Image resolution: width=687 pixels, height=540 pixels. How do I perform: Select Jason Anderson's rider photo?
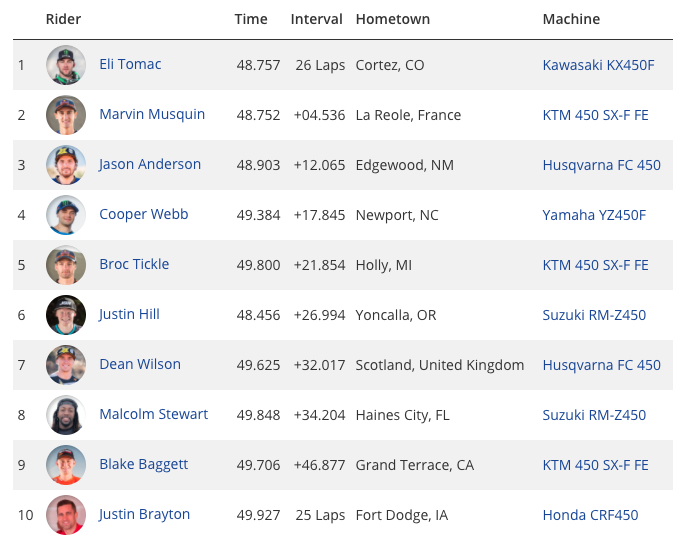point(66,165)
